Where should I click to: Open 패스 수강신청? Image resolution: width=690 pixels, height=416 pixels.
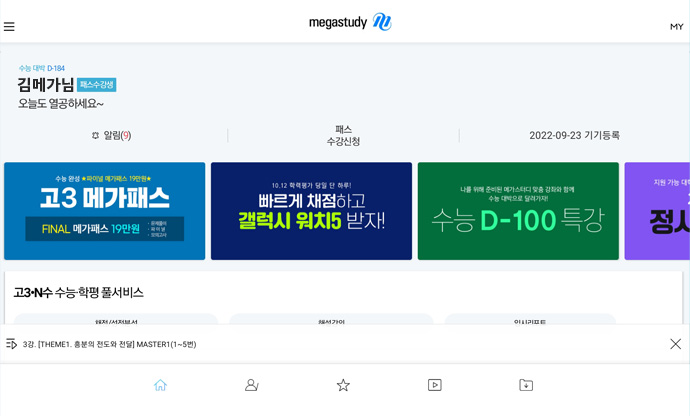[343, 135]
